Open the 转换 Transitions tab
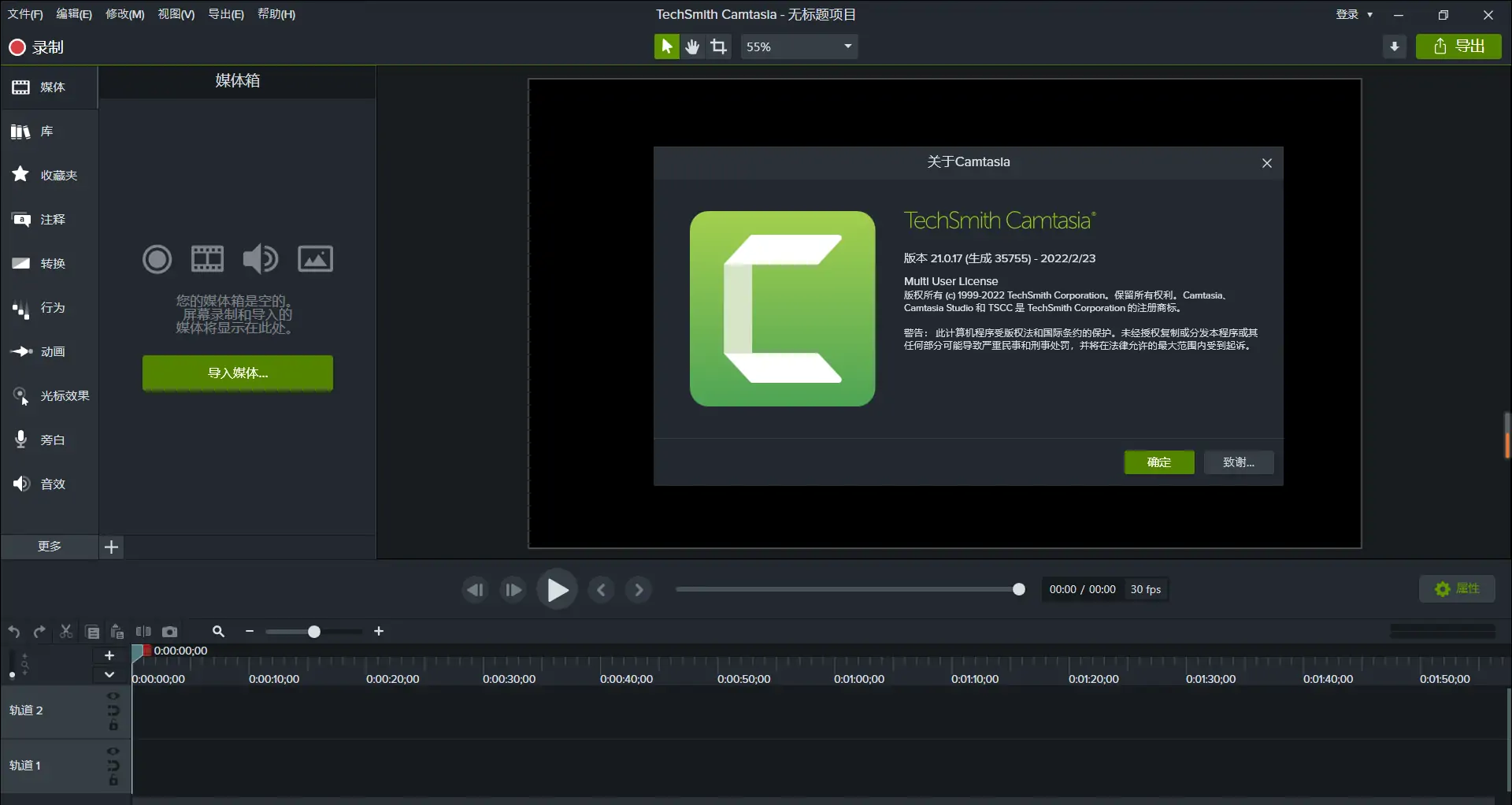 (49, 263)
